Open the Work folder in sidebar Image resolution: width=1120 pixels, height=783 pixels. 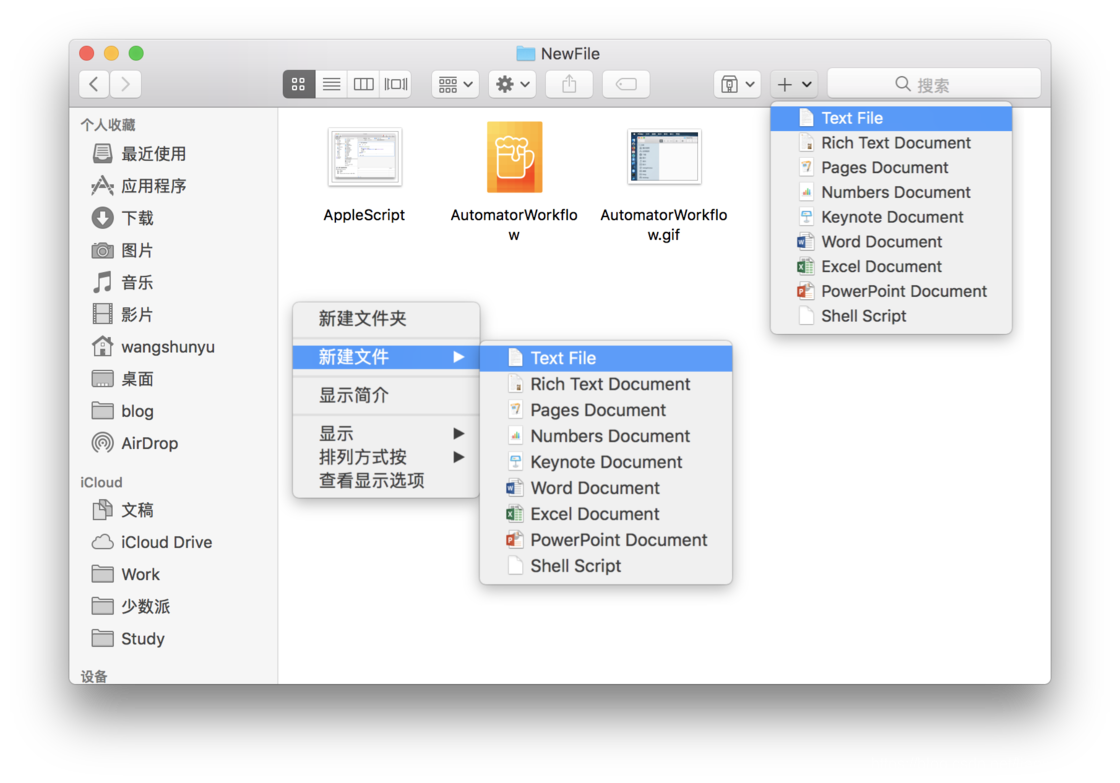tap(126, 574)
